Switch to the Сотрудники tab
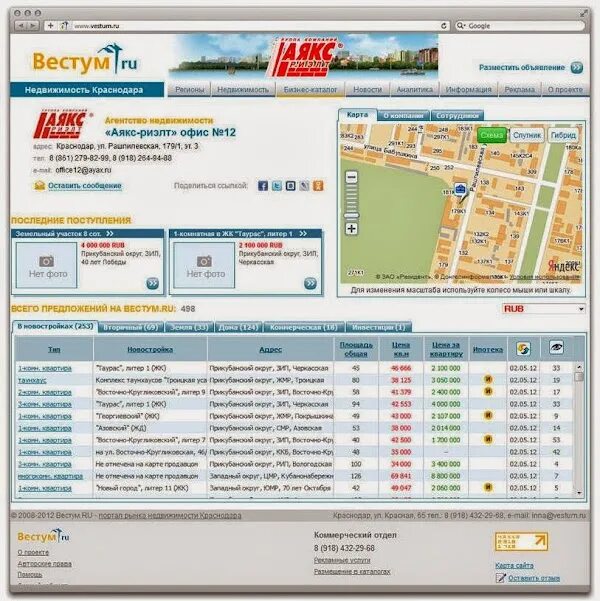600x601 pixels. pyautogui.click(x=457, y=115)
